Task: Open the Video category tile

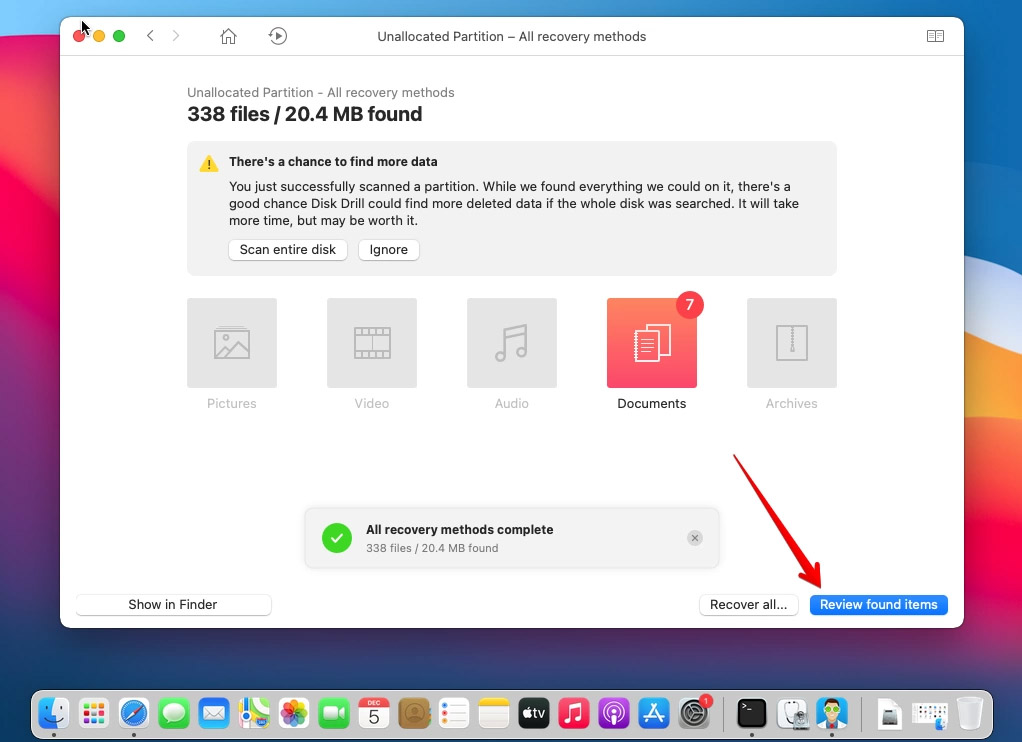Action: tap(372, 343)
